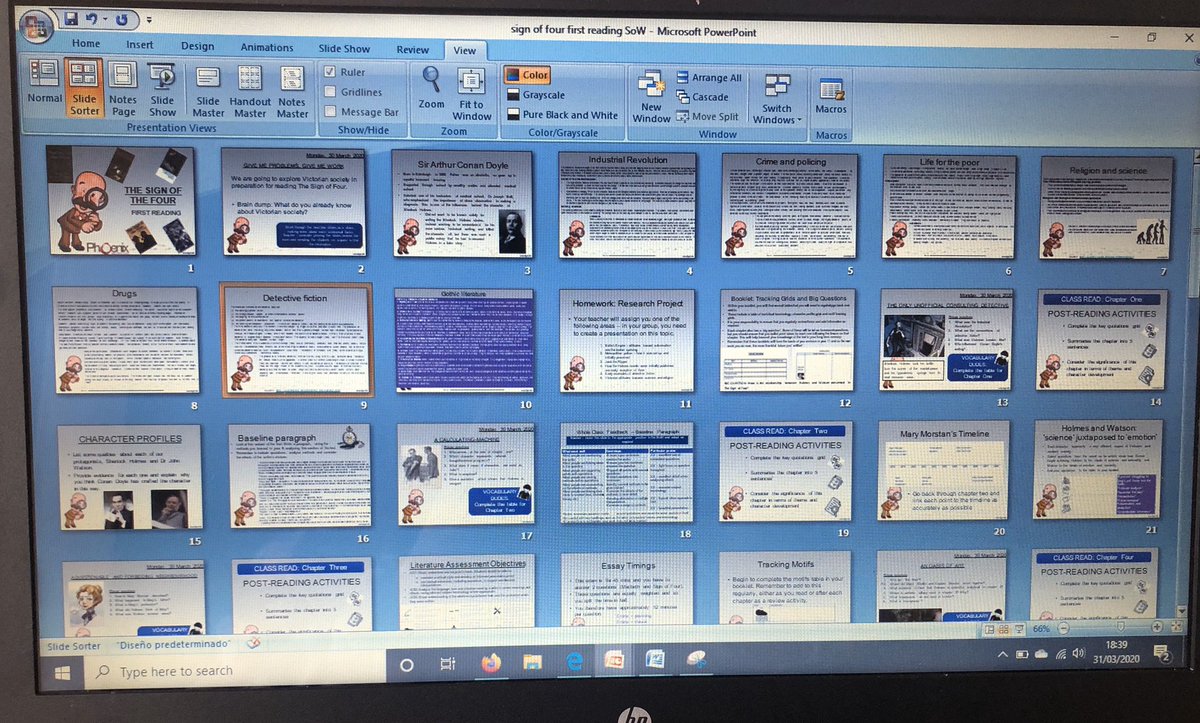The width and height of the screenshot is (1200, 723).
Task: Open Notes Master view
Action: click(x=292, y=92)
